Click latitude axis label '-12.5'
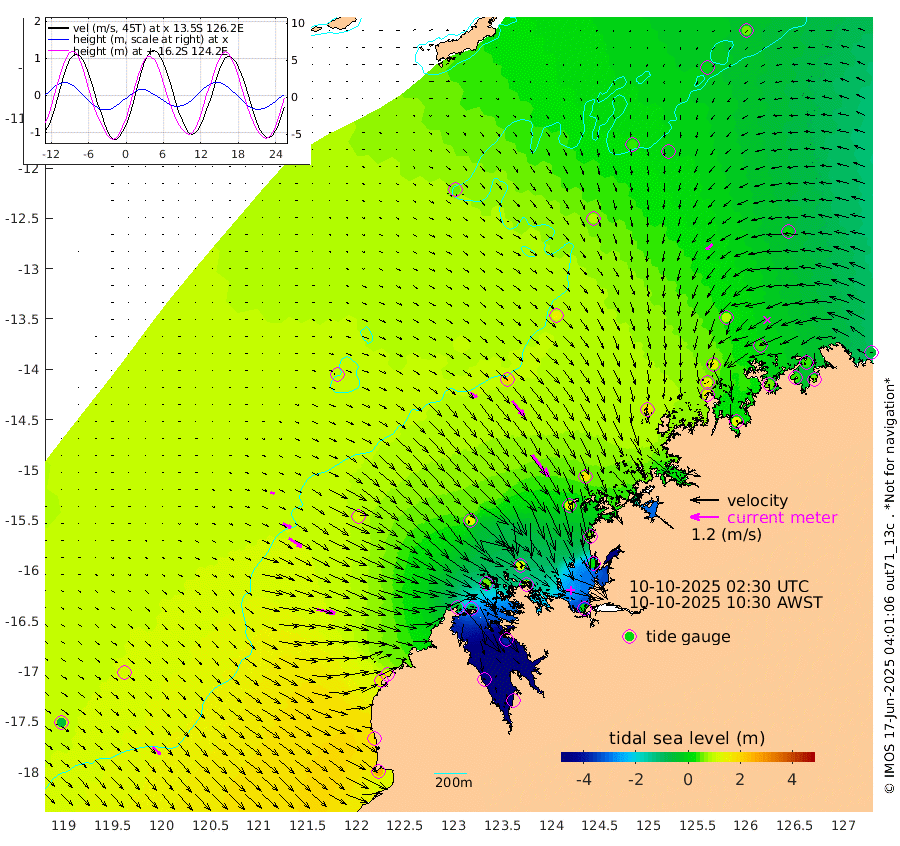The image size is (900, 846). pyautogui.click(x=21, y=219)
